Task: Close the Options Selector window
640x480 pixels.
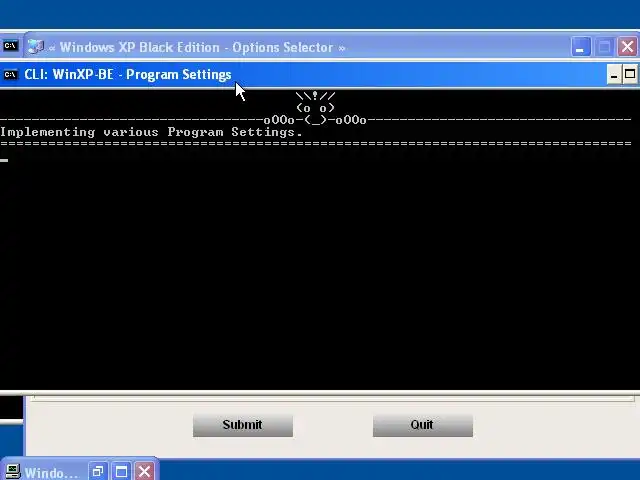Action: pos(628,47)
